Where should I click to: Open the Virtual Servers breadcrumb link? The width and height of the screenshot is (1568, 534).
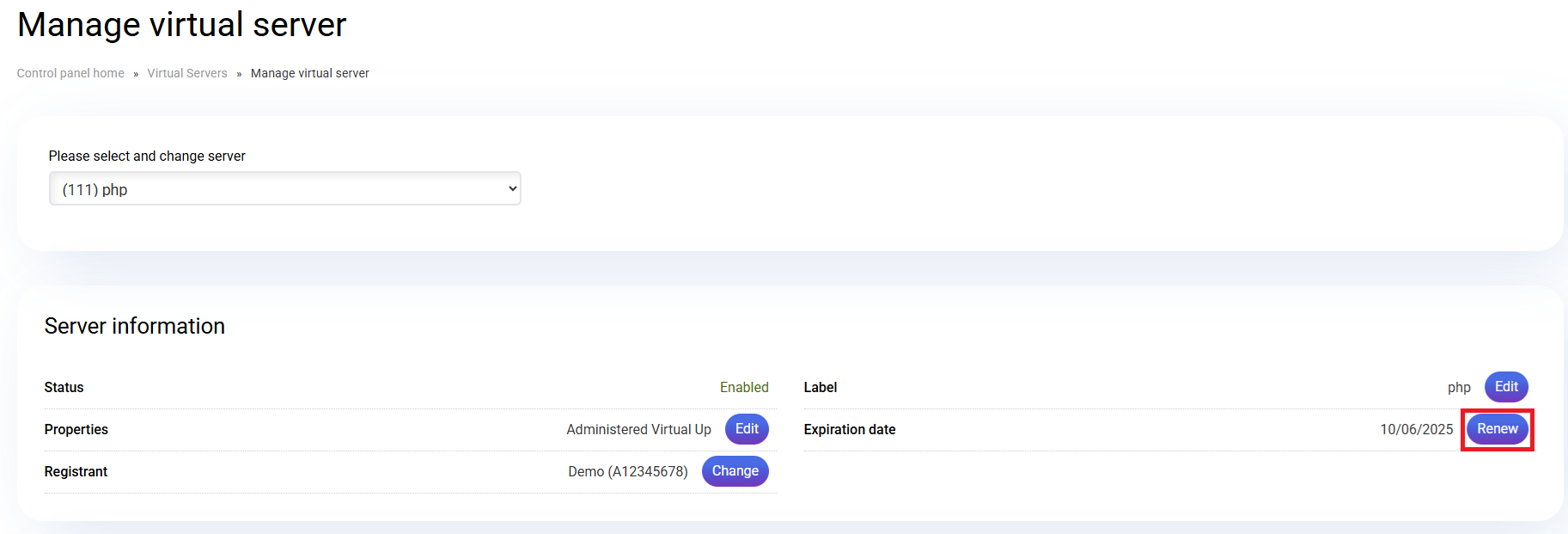point(187,73)
